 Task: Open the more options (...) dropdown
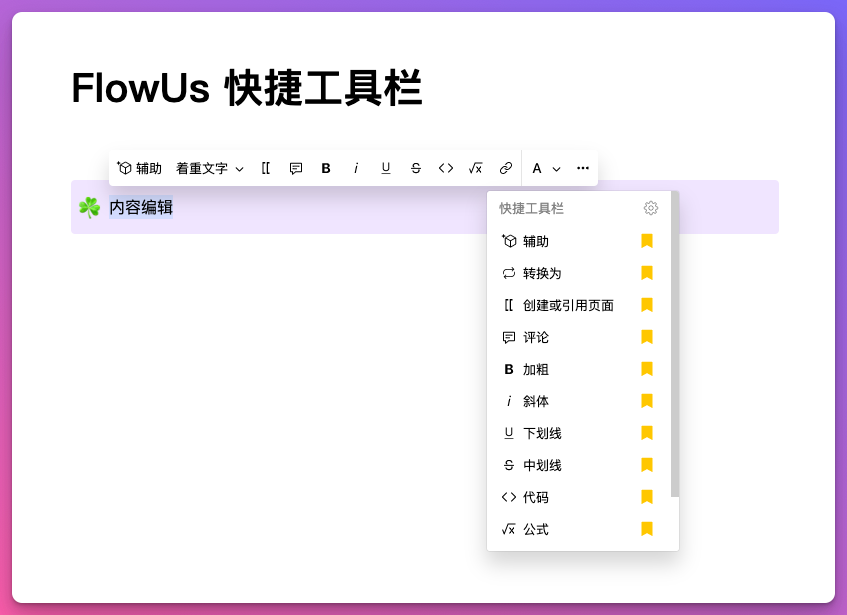tap(582, 168)
